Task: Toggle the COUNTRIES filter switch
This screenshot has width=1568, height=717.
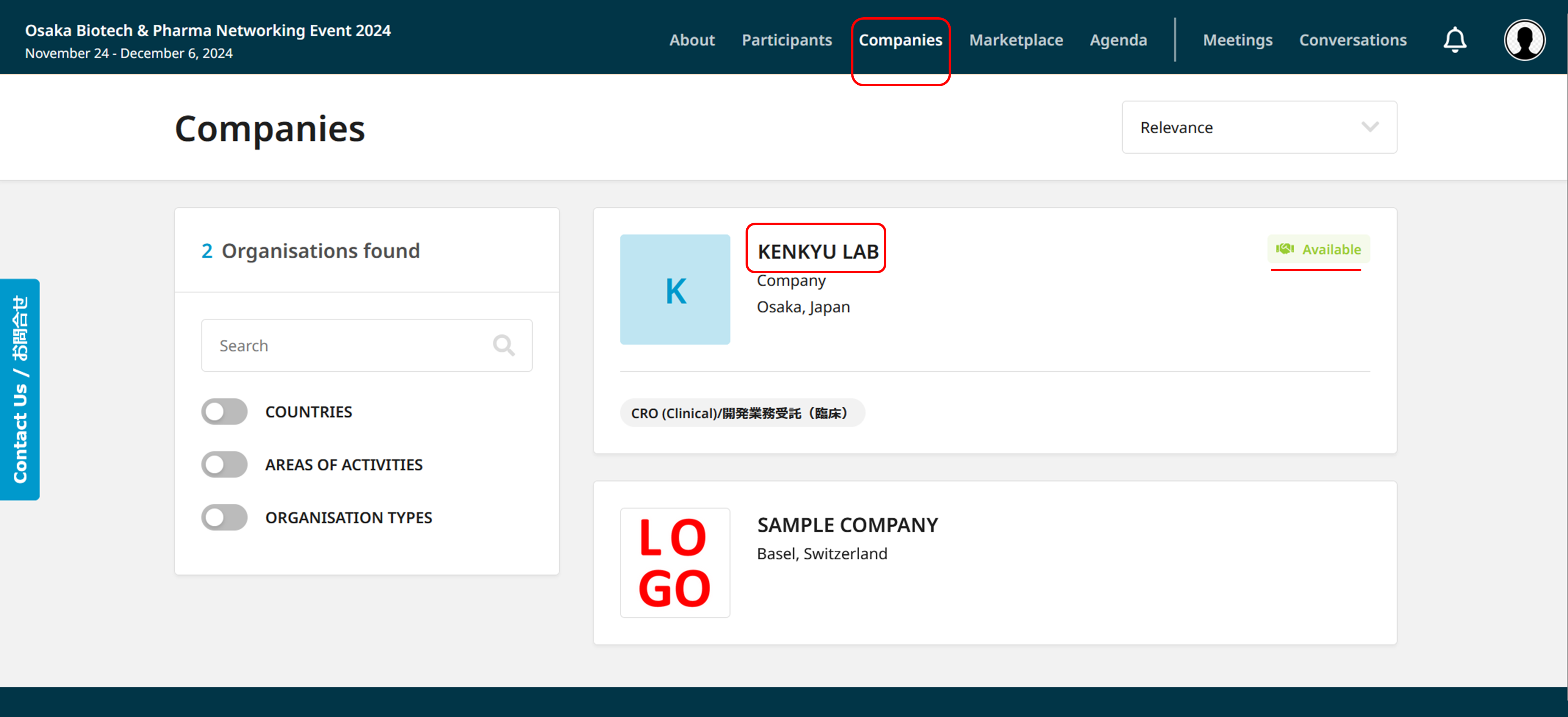Action: click(225, 412)
